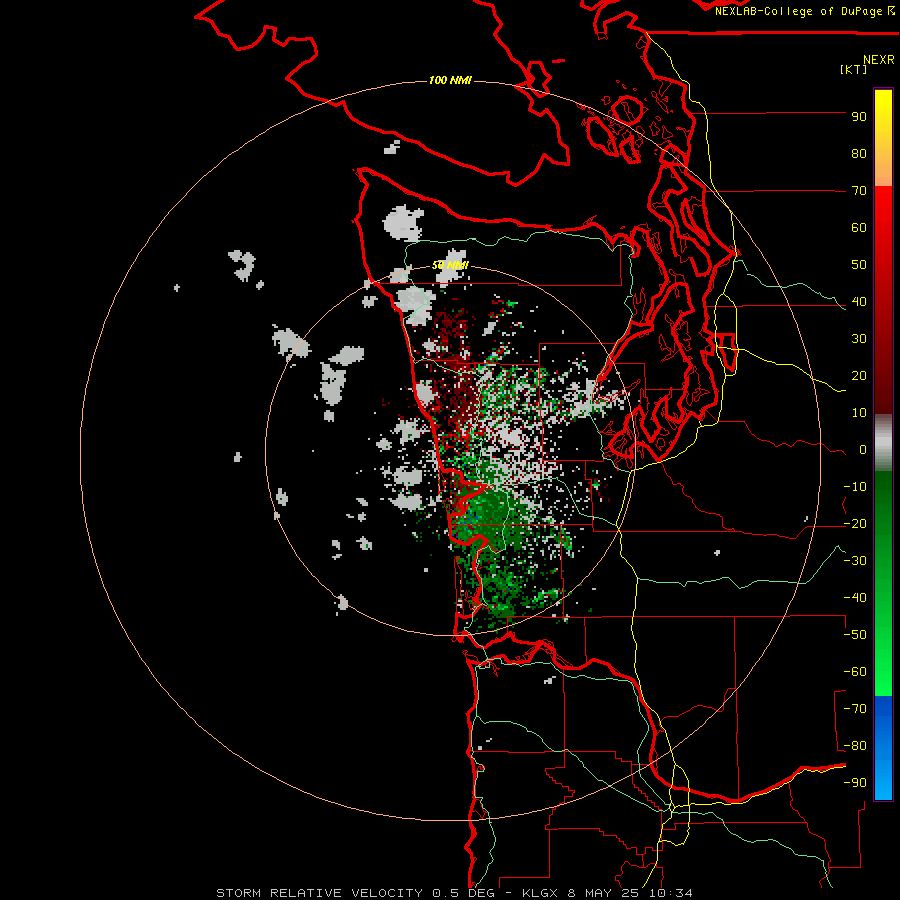900x900 pixels.
Task: Click the -30 knot scale label
Action: (x=855, y=561)
